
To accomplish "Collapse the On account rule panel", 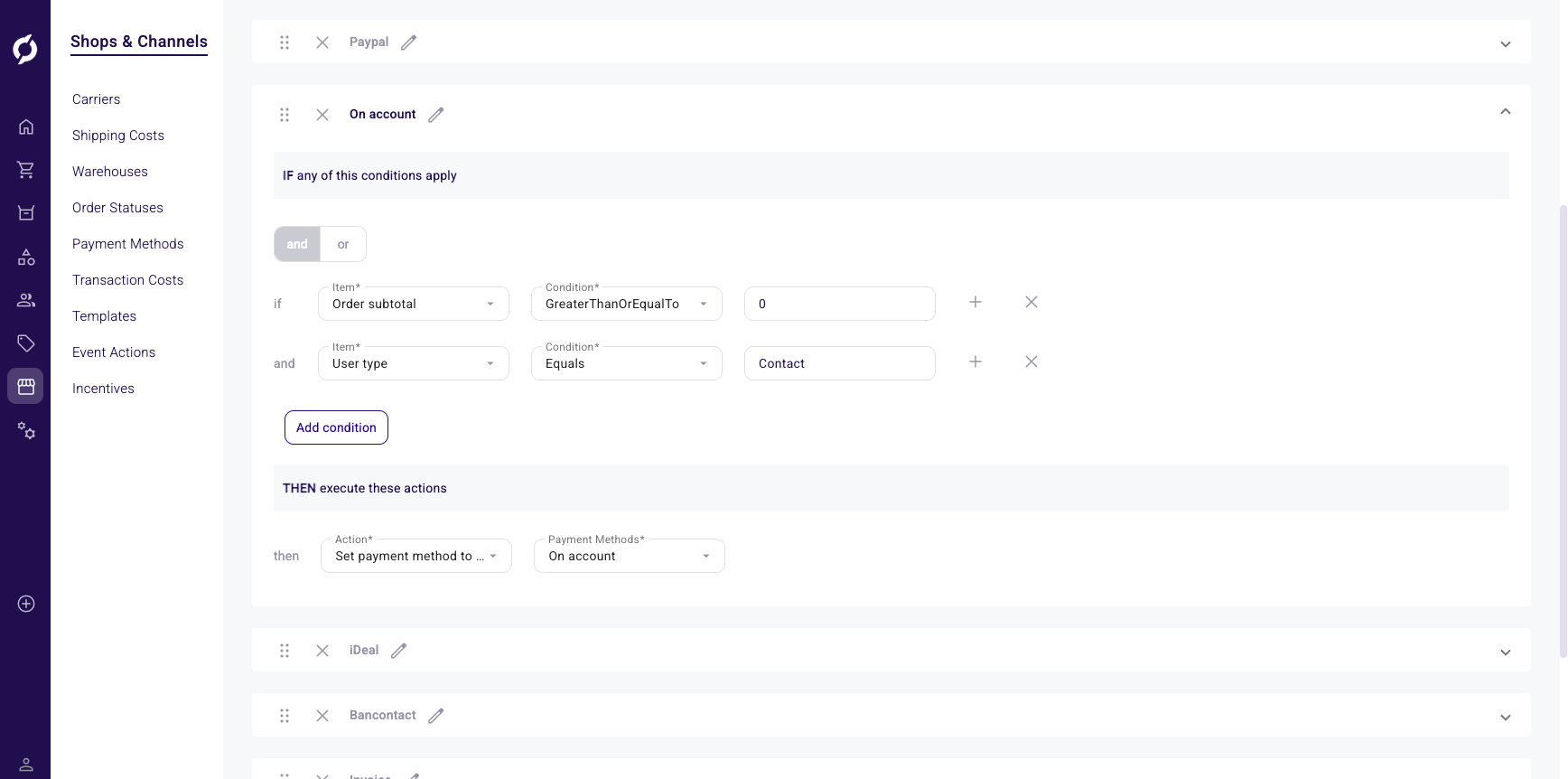I will click(x=1506, y=111).
